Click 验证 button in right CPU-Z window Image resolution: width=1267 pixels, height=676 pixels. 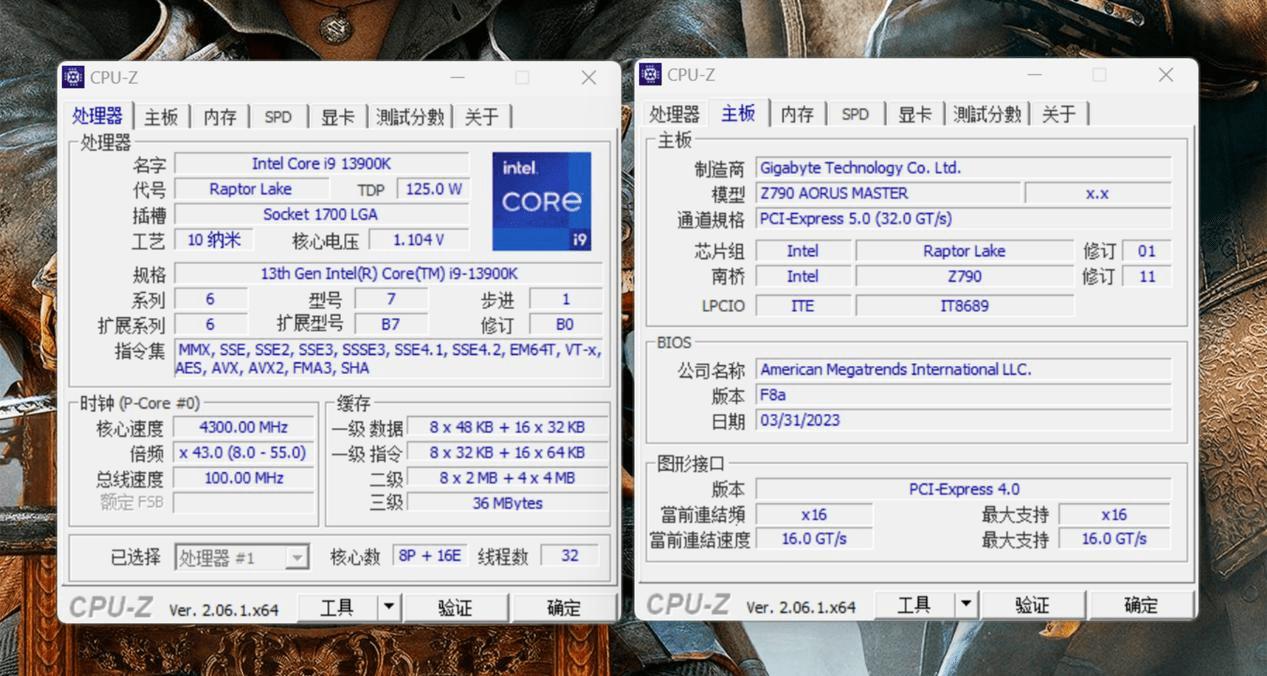pos(1032,604)
